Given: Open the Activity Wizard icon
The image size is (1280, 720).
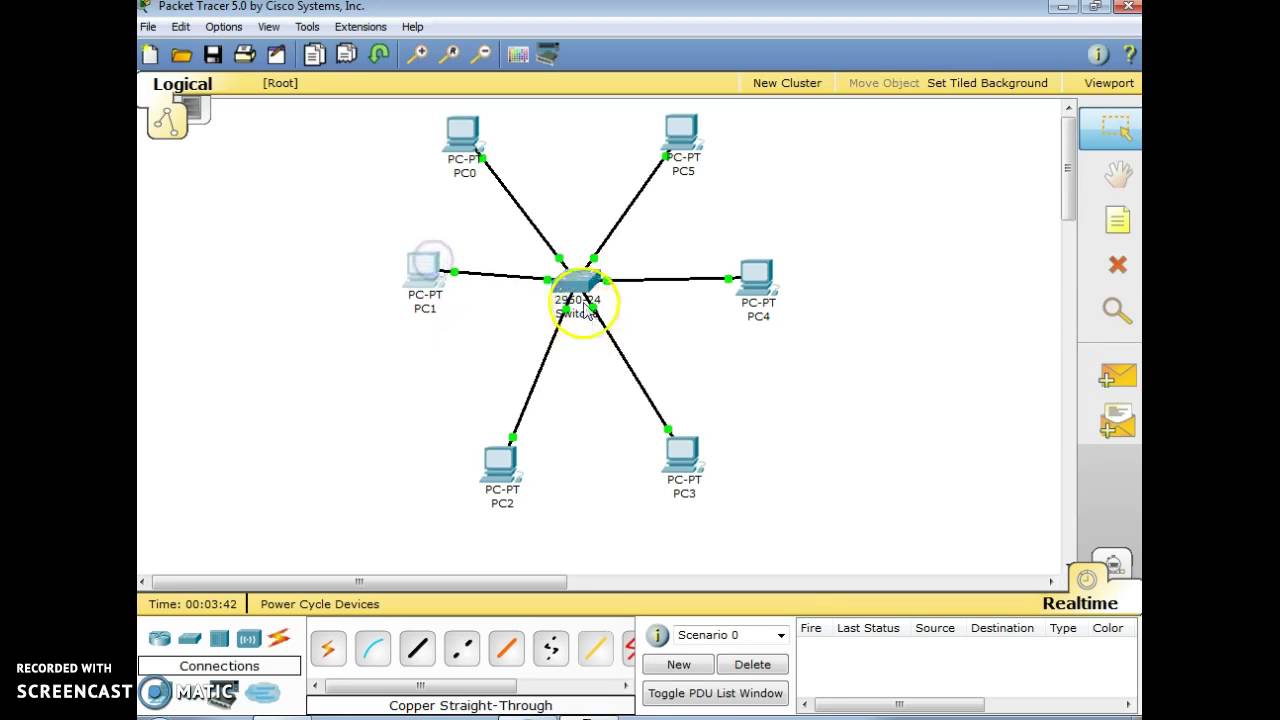Looking at the screenshot, I should (x=276, y=55).
